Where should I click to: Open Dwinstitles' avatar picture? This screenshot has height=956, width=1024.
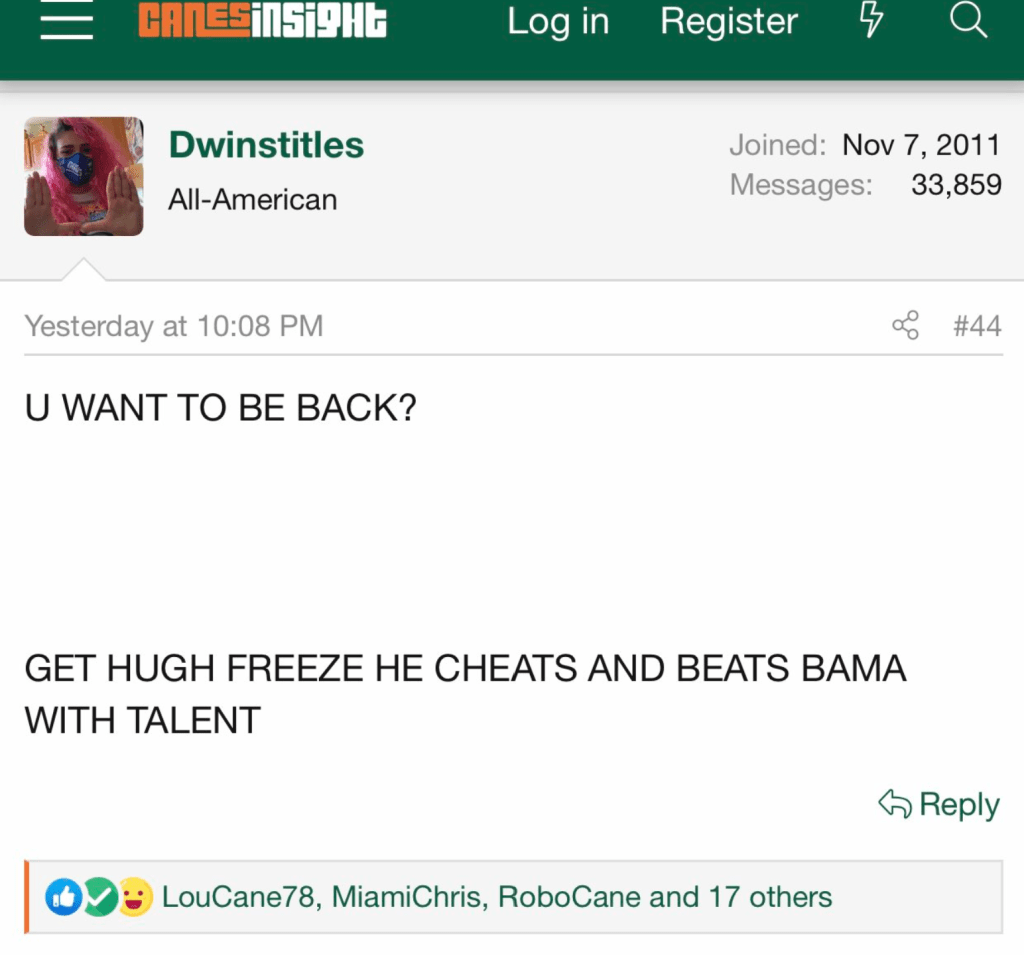(x=84, y=176)
